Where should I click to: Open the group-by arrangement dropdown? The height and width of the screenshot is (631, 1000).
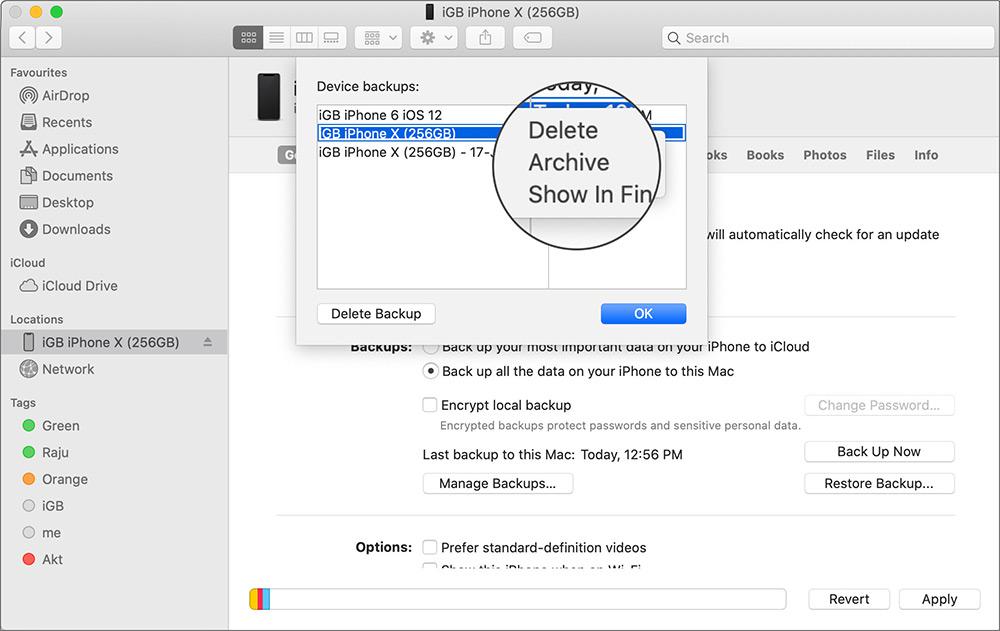tap(379, 38)
